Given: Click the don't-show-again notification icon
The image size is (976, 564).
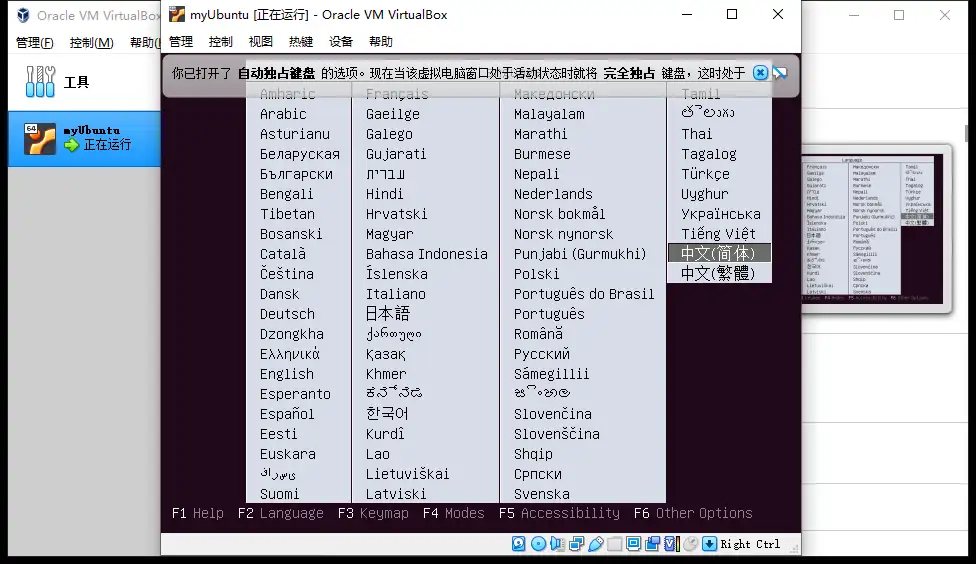Looking at the screenshot, I should click(x=780, y=73).
